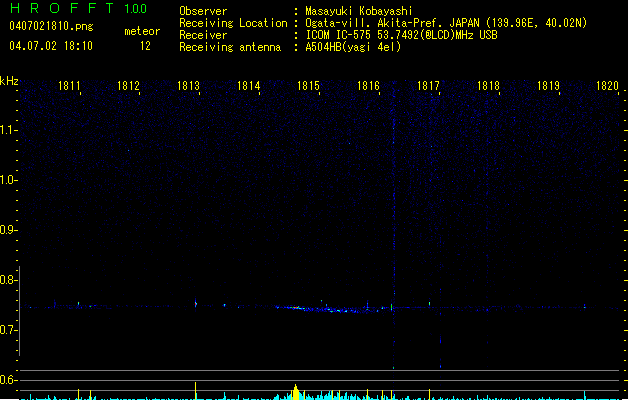Click the A504HB(yagi 4el) antenna text

point(353,47)
